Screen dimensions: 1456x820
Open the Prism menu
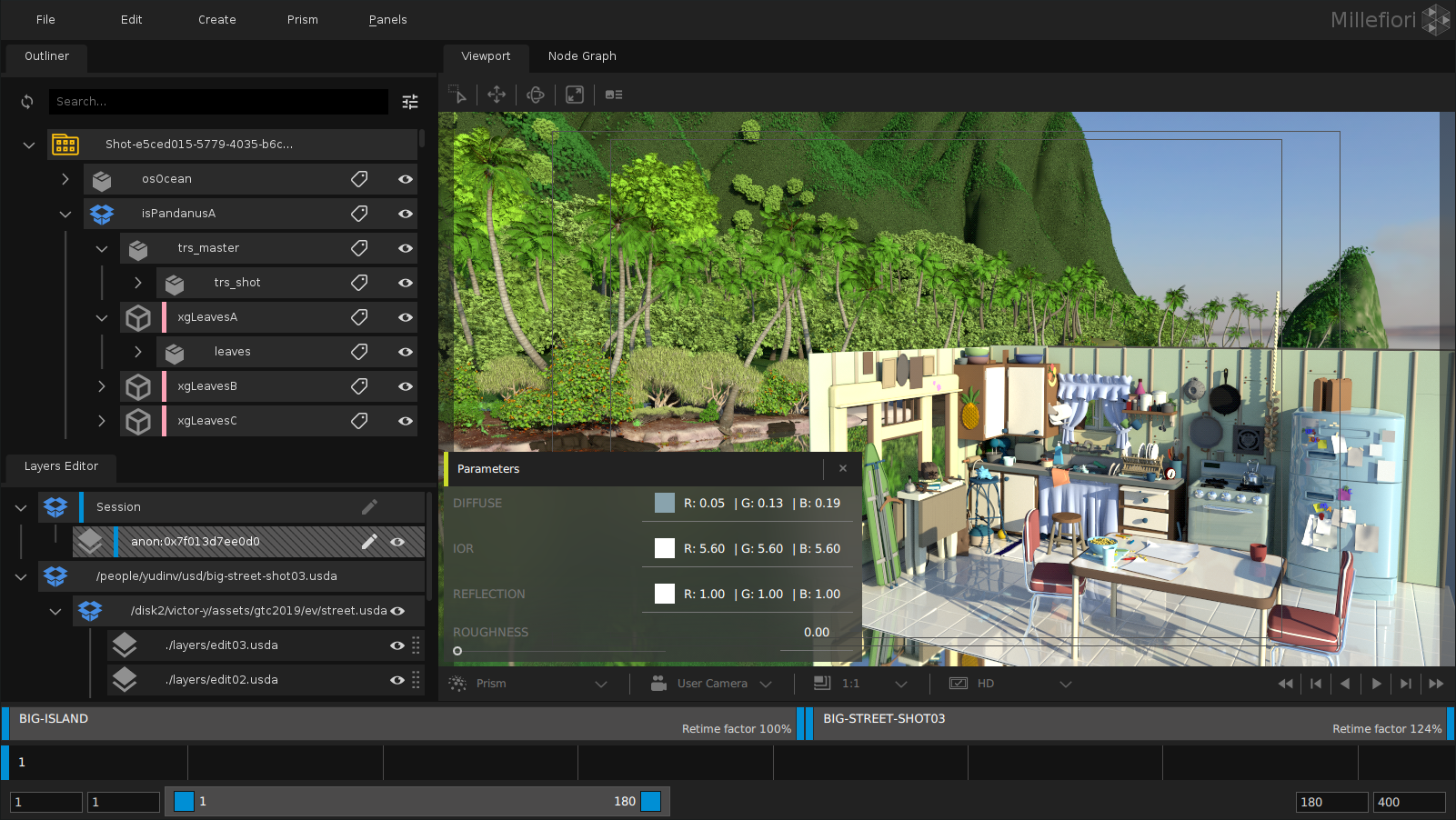(x=303, y=19)
